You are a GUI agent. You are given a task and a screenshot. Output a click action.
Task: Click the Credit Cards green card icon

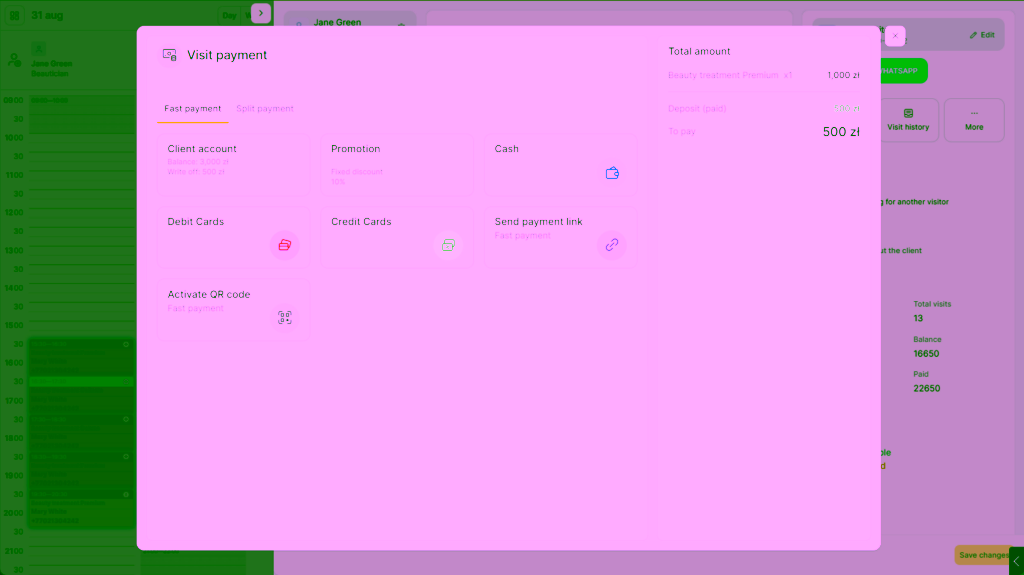[448, 245]
